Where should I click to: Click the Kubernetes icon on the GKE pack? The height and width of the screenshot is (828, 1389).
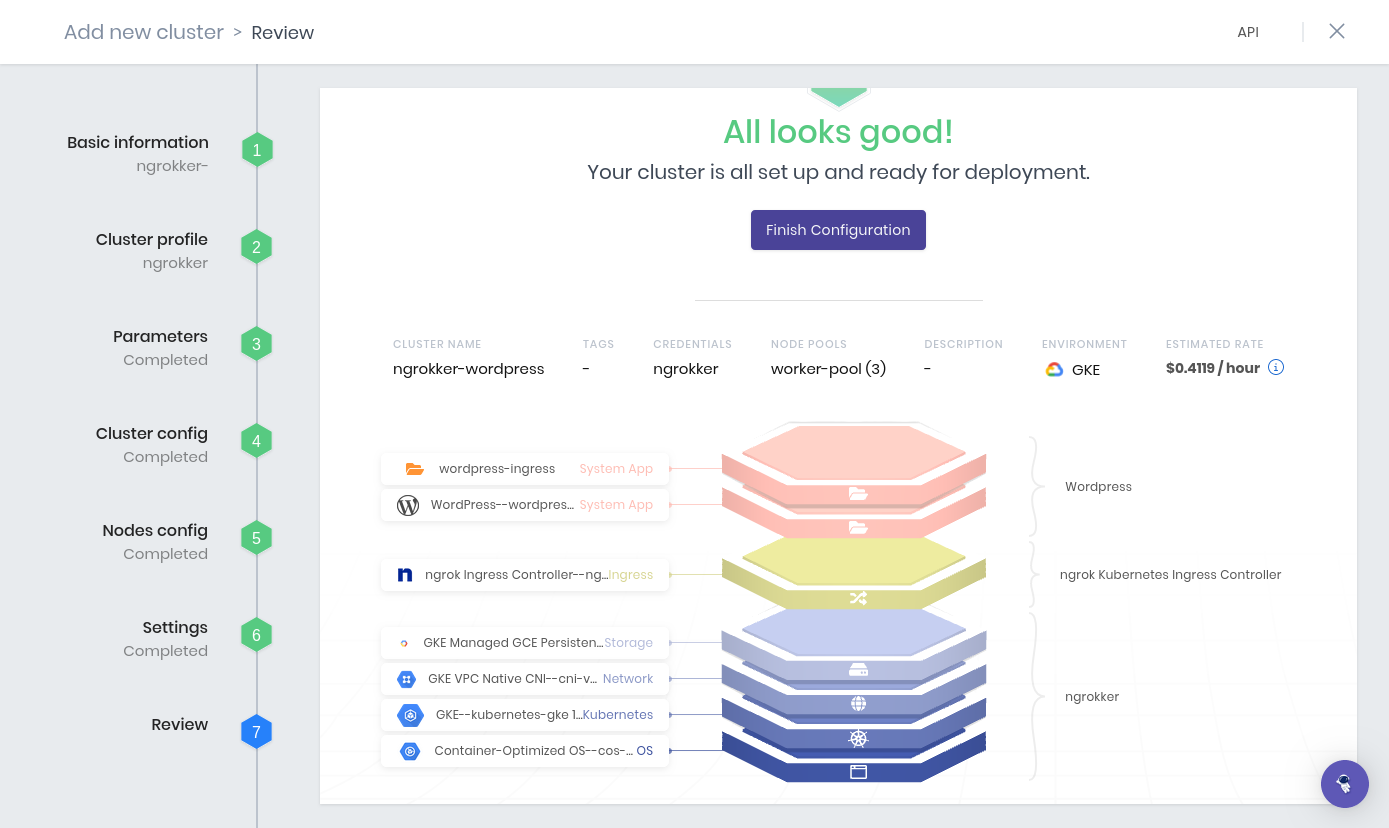pyautogui.click(x=408, y=715)
